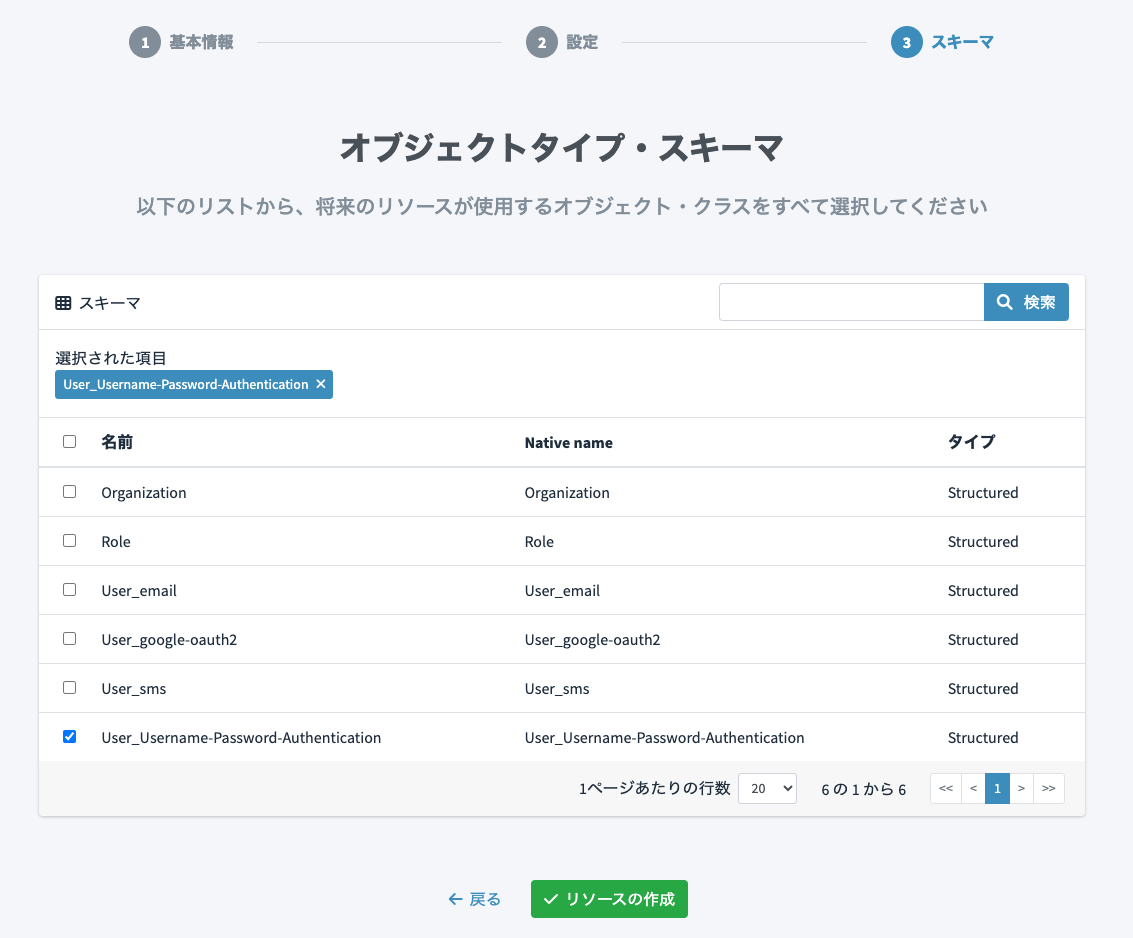
Task: Sort by the Native name column header
Action: coord(569,442)
